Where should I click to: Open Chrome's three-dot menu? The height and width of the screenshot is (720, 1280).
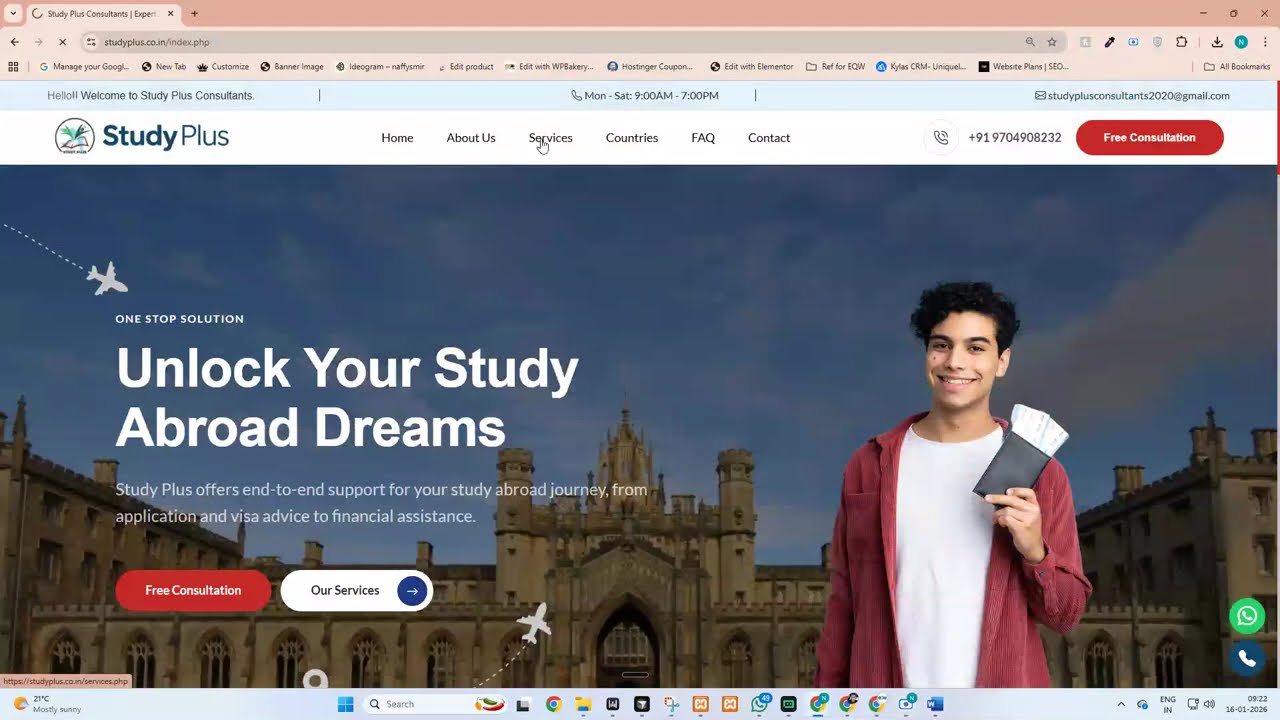click(x=1265, y=42)
